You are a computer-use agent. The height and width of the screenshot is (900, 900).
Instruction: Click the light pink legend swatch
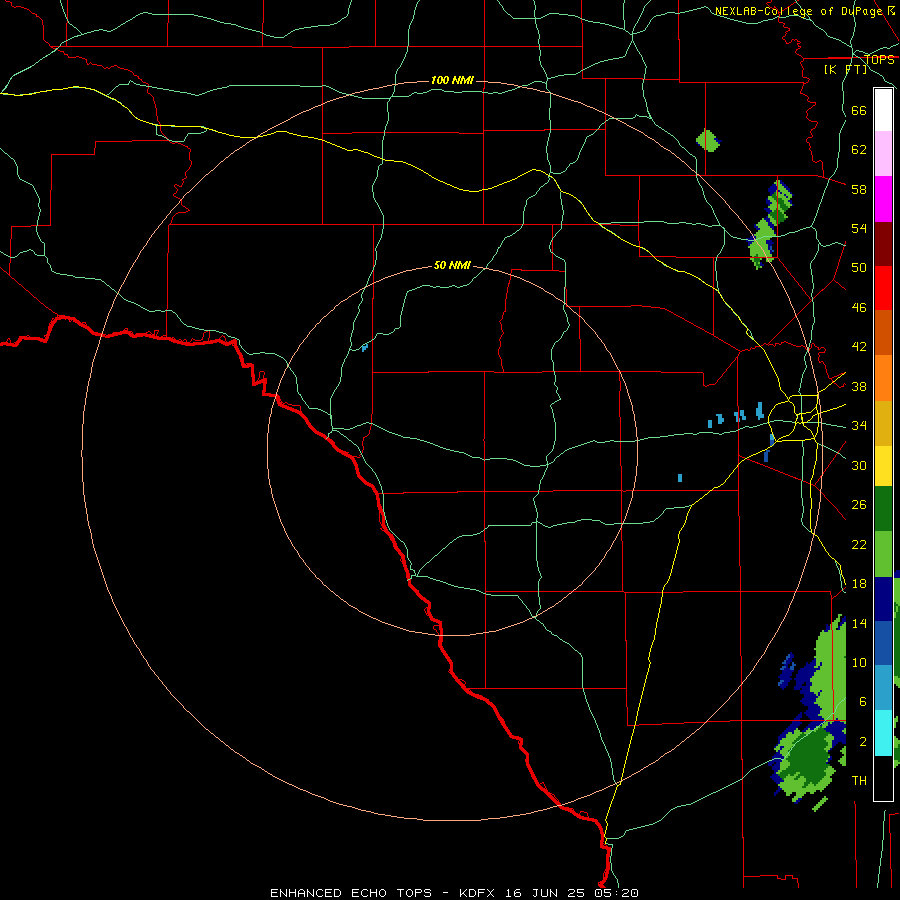pyautogui.click(x=883, y=153)
